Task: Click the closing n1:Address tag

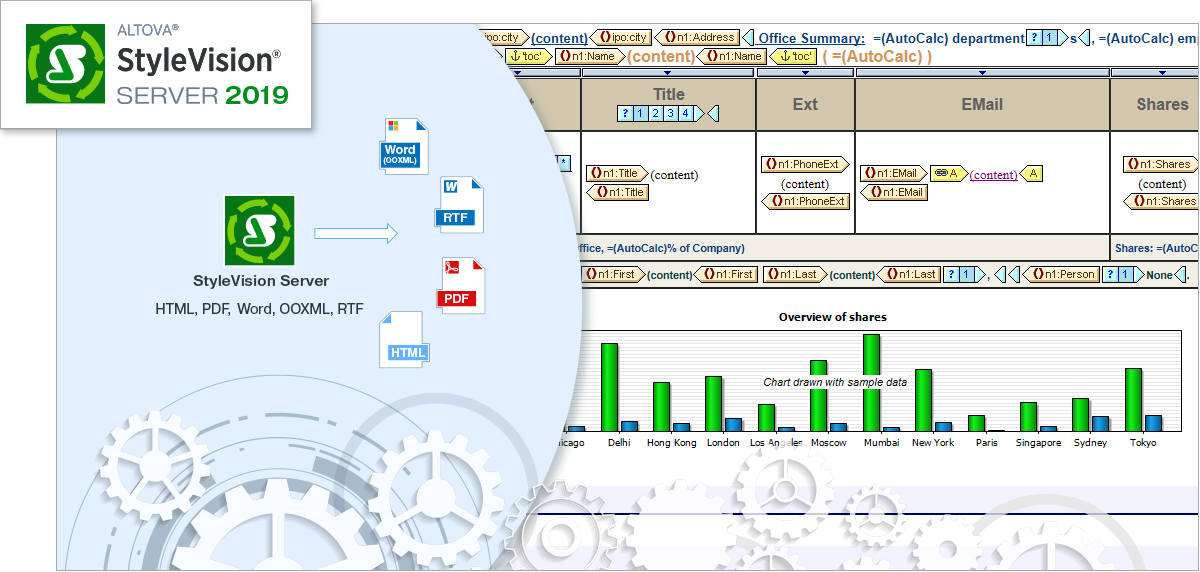Action: point(698,37)
